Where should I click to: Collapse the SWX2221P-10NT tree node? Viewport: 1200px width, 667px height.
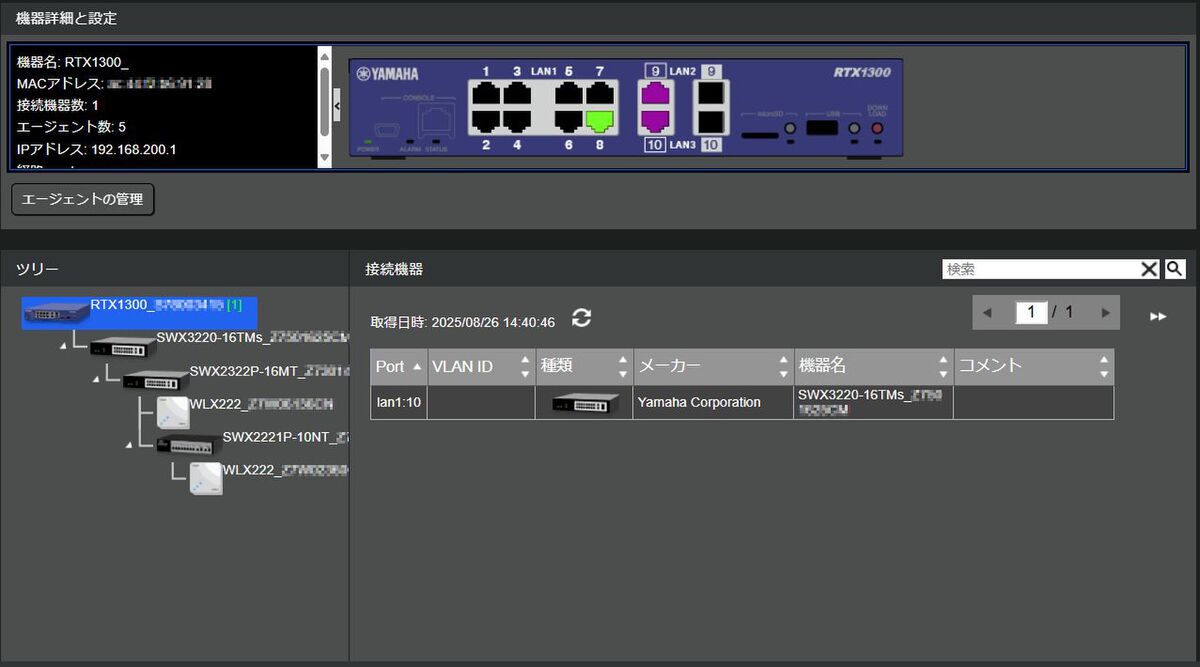point(129,444)
